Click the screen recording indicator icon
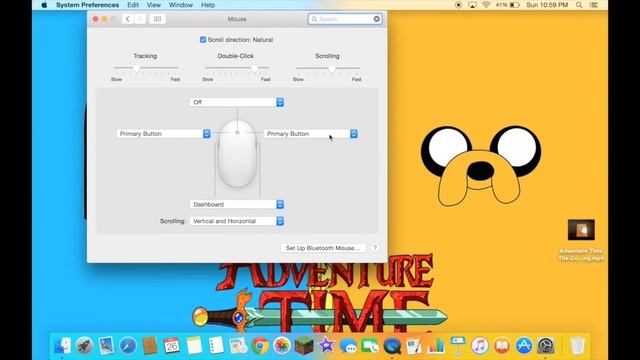The height and width of the screenshot is (360, 640). pyautogui.click(x=458, y=5)
